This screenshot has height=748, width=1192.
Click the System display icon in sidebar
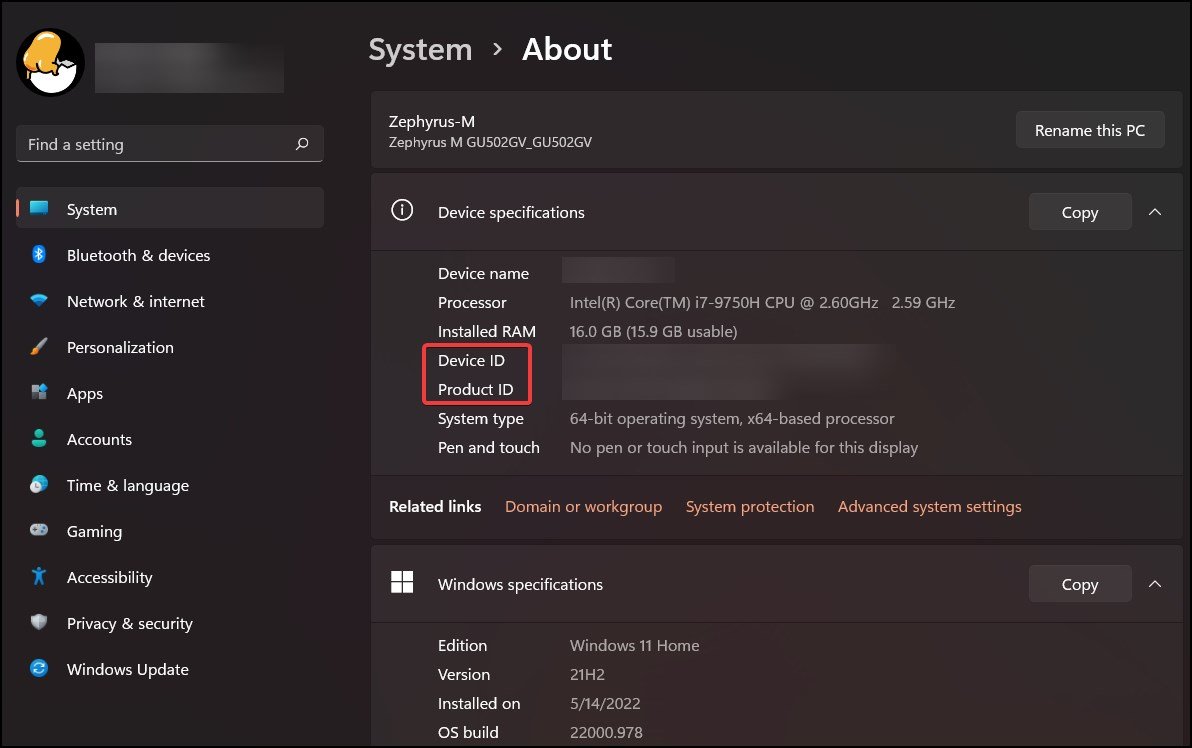click(39, 208)
